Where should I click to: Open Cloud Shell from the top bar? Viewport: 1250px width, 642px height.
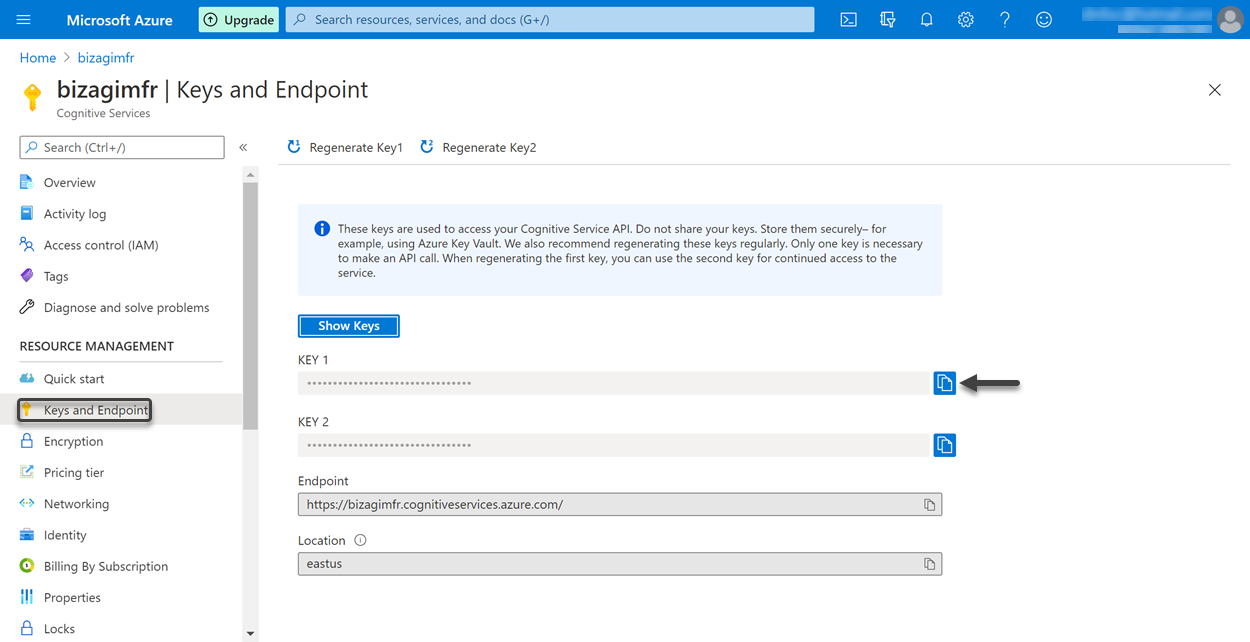[848, 20]
